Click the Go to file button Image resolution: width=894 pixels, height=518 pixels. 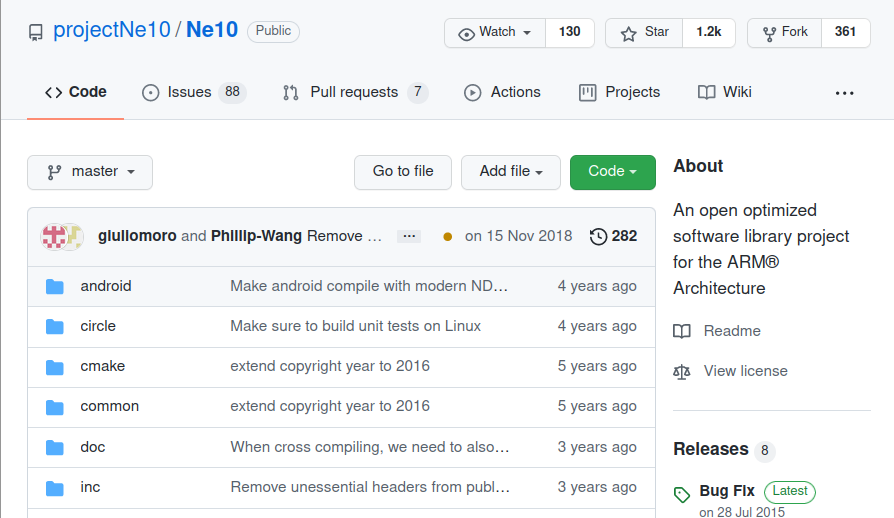click(403, 172)
